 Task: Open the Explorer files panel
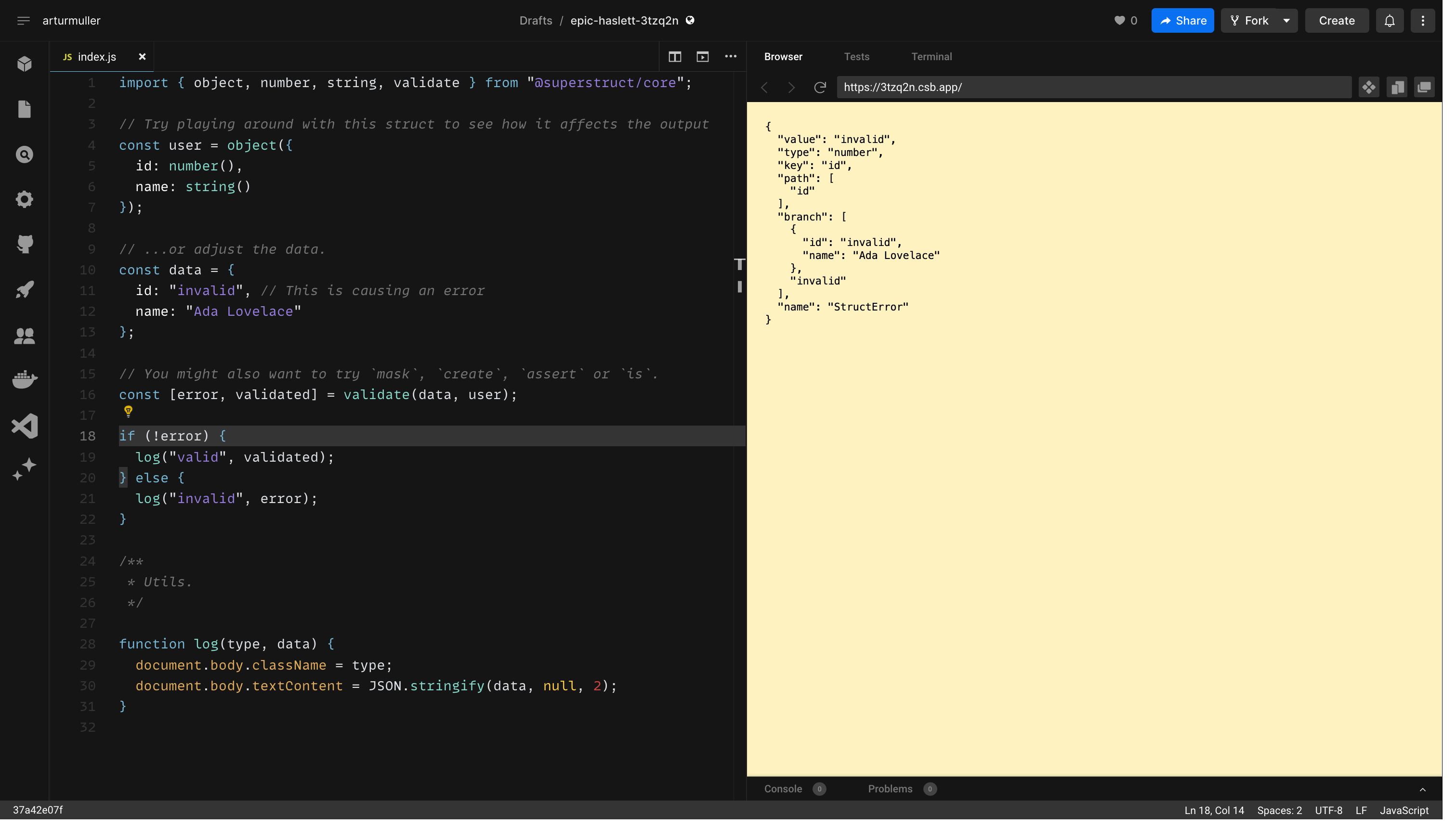coord(25,109)
